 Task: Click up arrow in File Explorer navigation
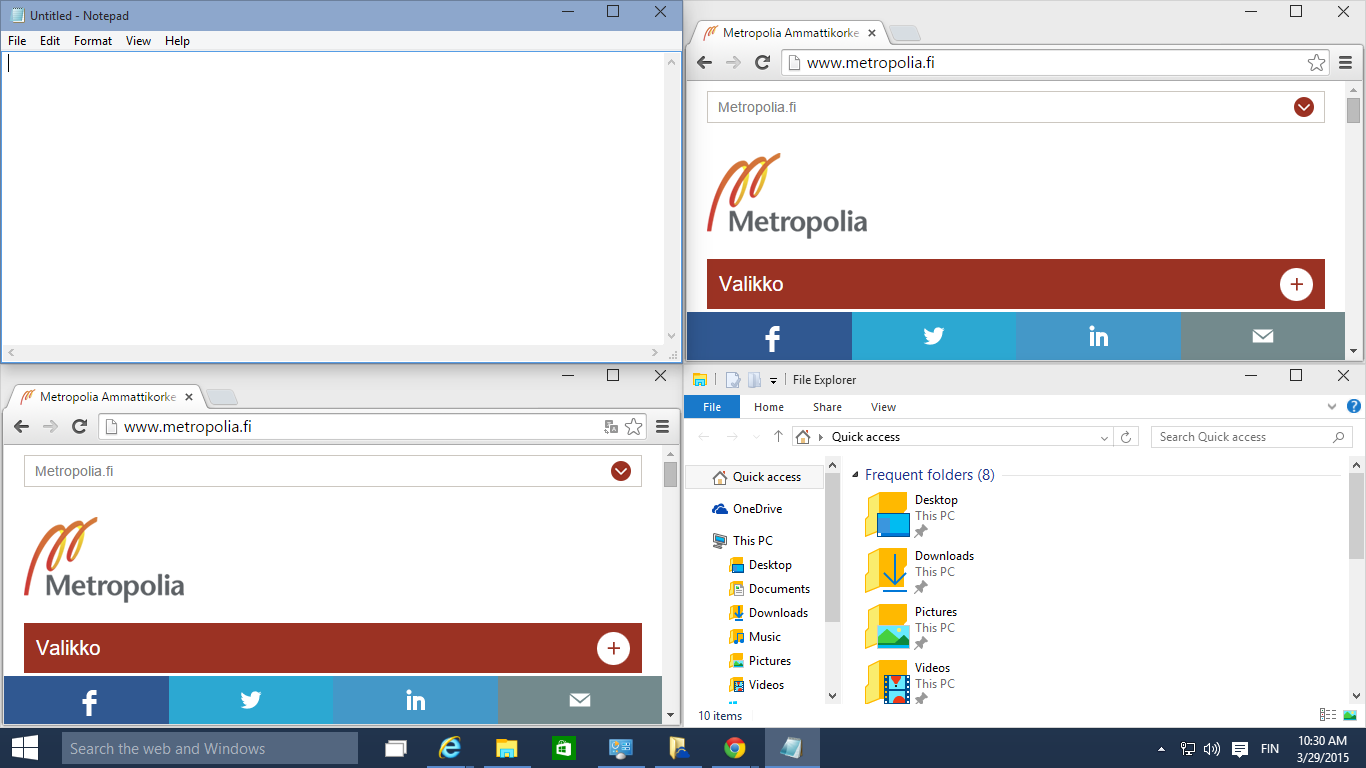click(778, 437)
